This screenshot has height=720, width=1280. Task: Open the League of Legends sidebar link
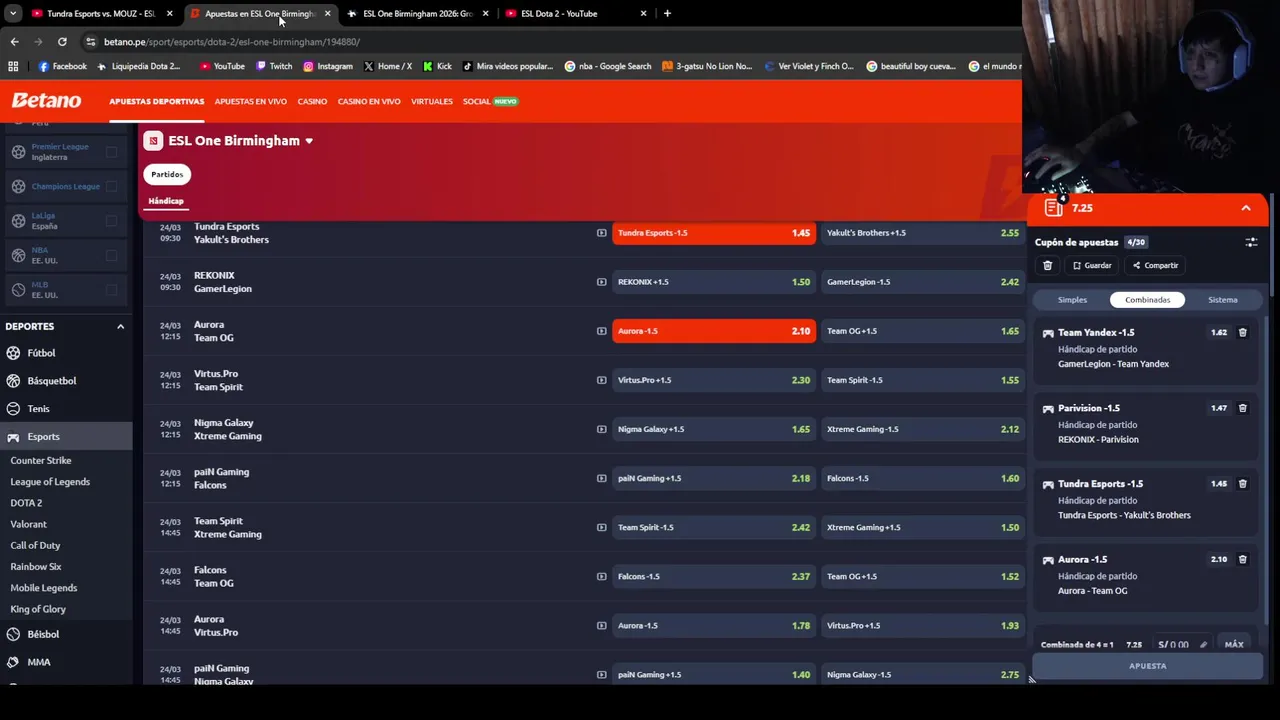tap(50, 482)
